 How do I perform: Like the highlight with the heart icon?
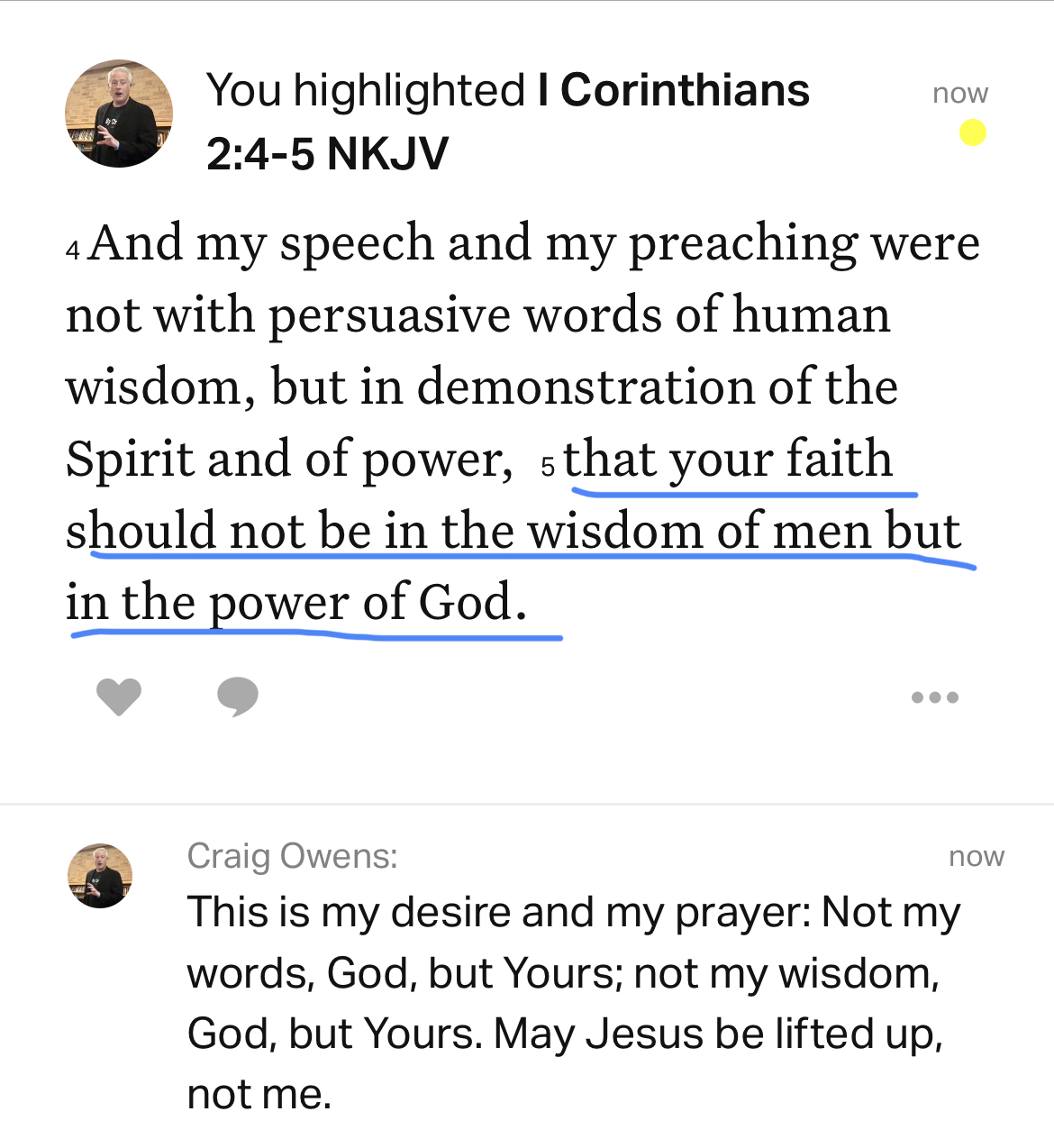pos(119,697)
